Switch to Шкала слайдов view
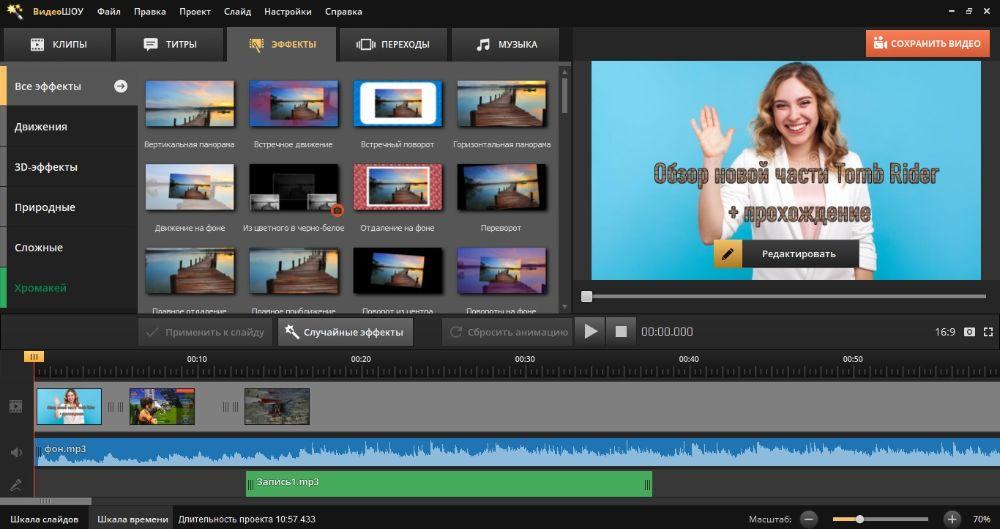This screenshot has height=529, width=1000. coord(44,519)
